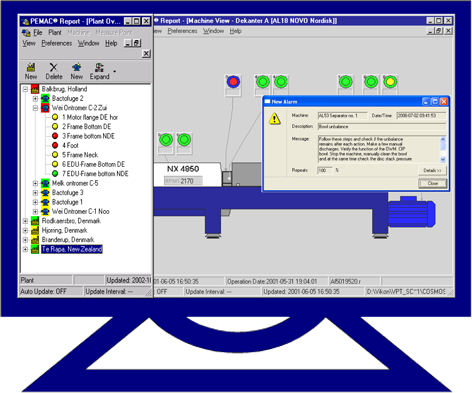Select the Bactofuge 2 machine icon
472x393 pixels.
(45, 98)
